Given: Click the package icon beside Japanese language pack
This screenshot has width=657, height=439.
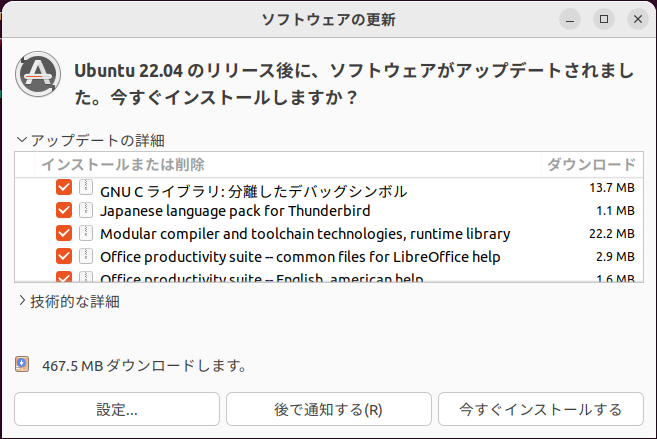Looking at the screenshot, I should 85,210.
